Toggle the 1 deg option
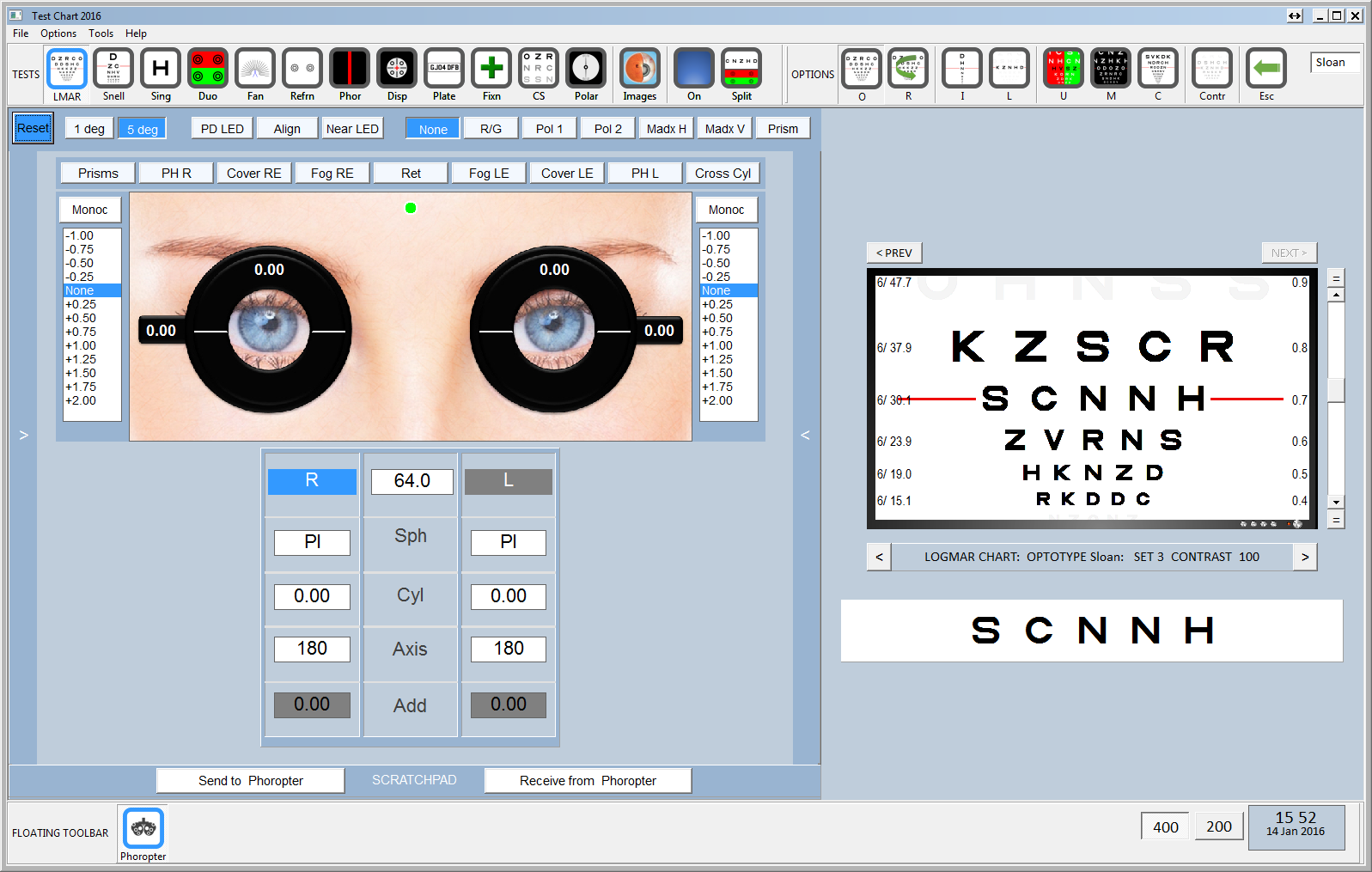 89,129
